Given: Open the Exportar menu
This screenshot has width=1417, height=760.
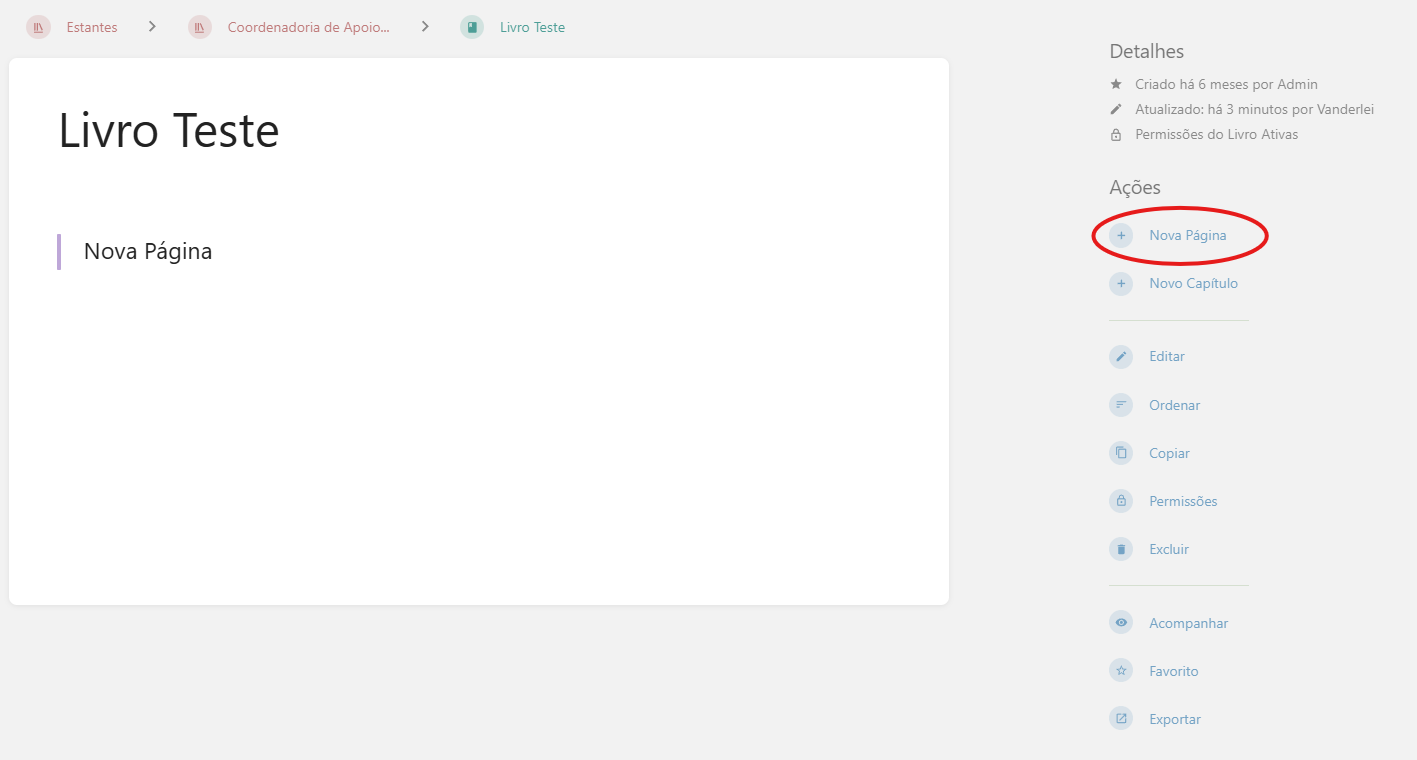Looking at the screenshot, I should pyautogui.click(x=1175, y=719).
